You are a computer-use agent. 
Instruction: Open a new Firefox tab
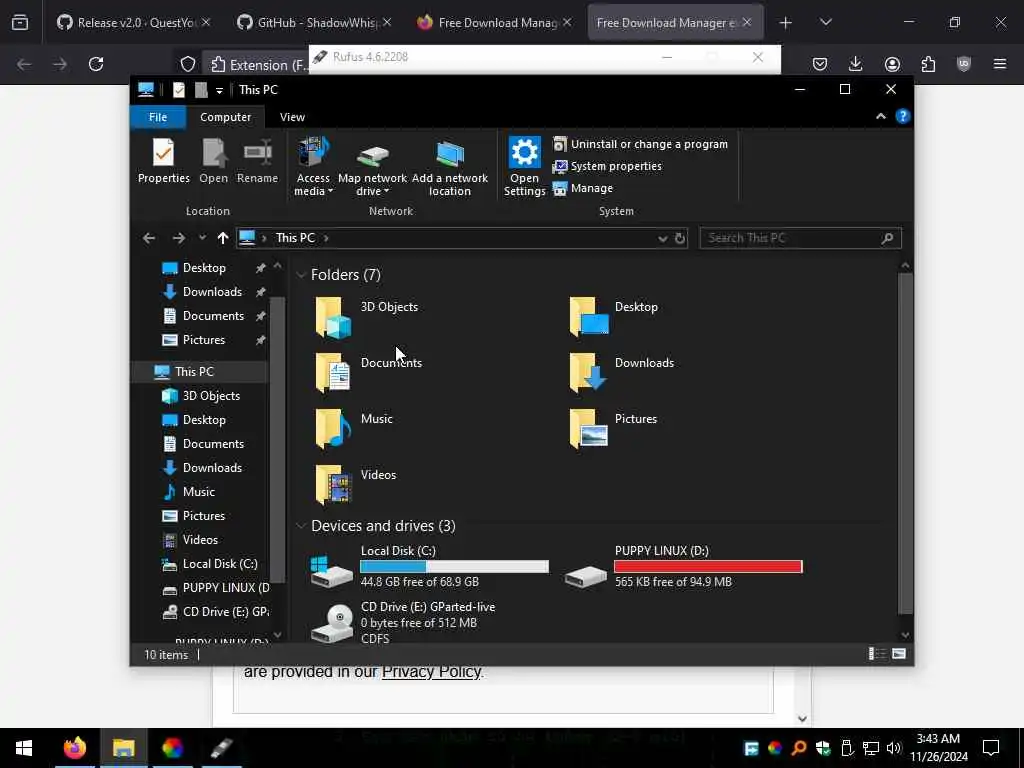click(x=786, y=23)
